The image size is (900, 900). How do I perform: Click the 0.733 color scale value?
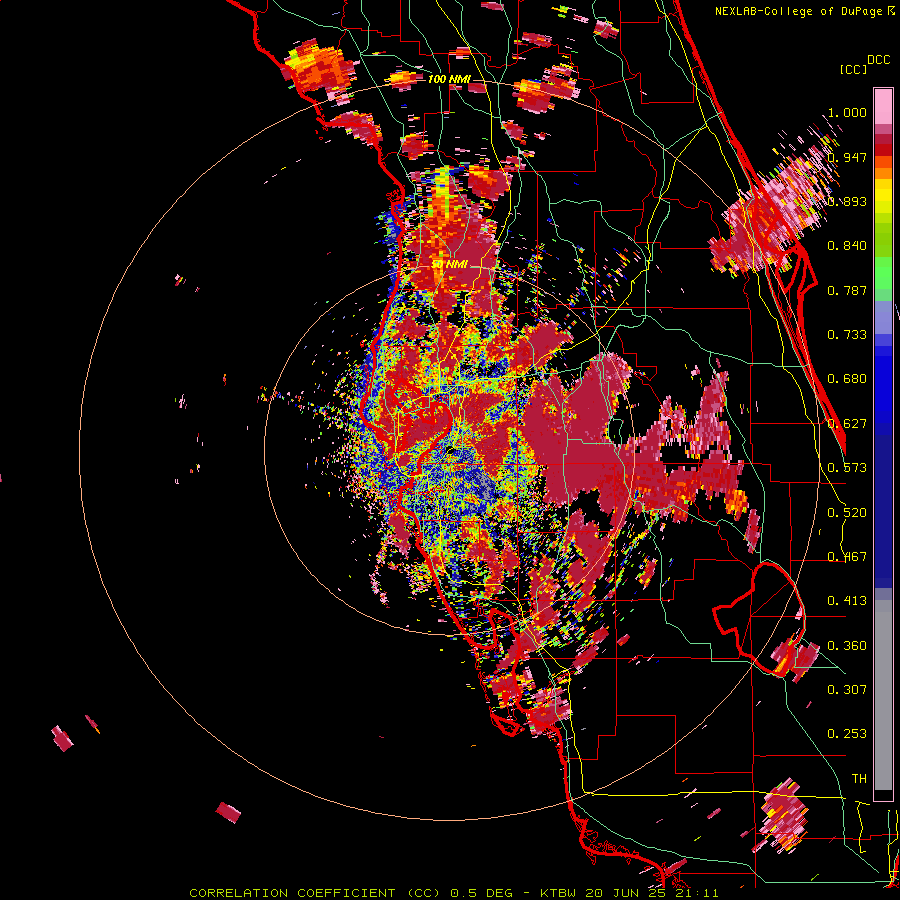click(x=847, y=335)
